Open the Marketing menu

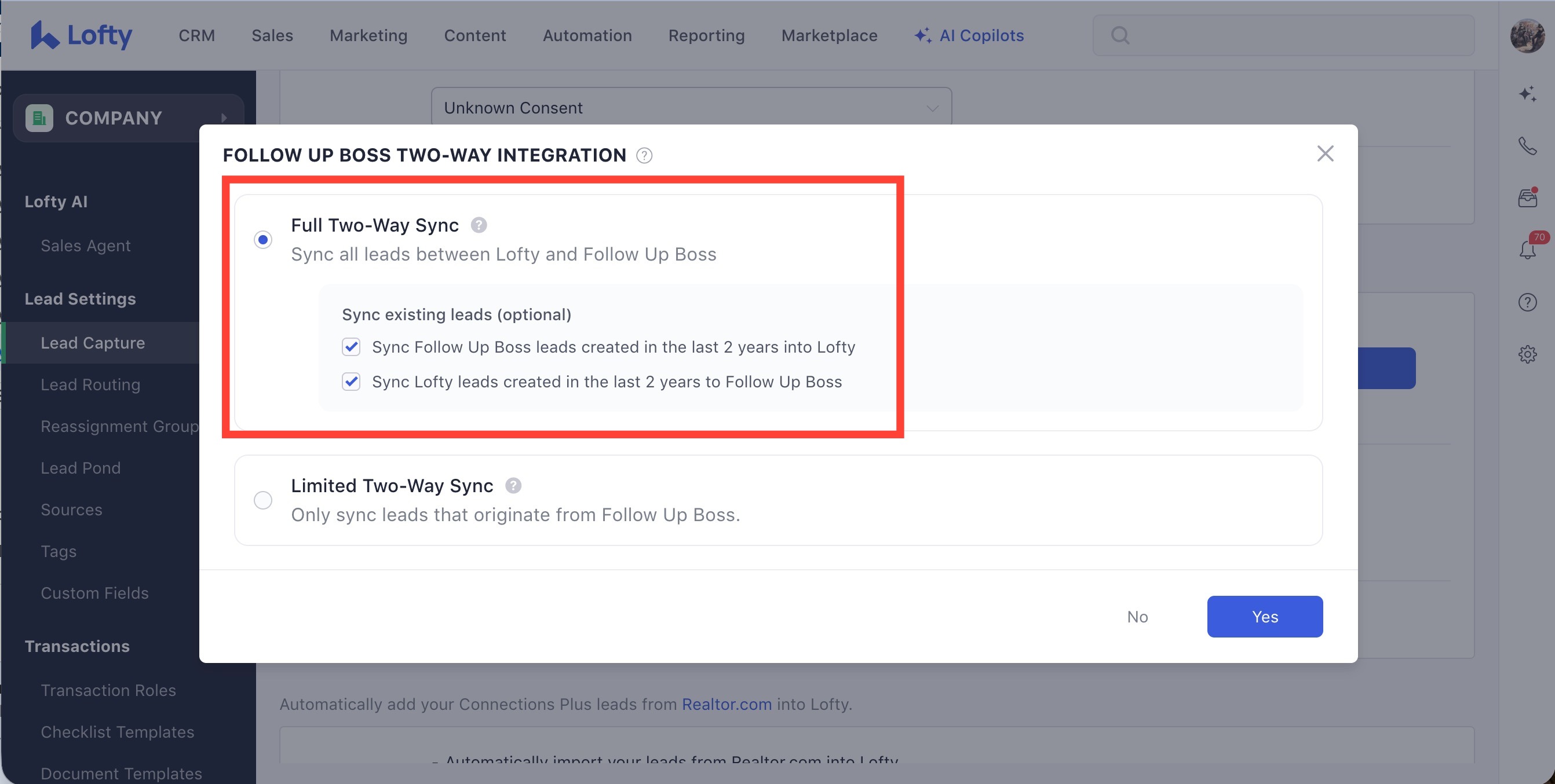click(368, 35)
